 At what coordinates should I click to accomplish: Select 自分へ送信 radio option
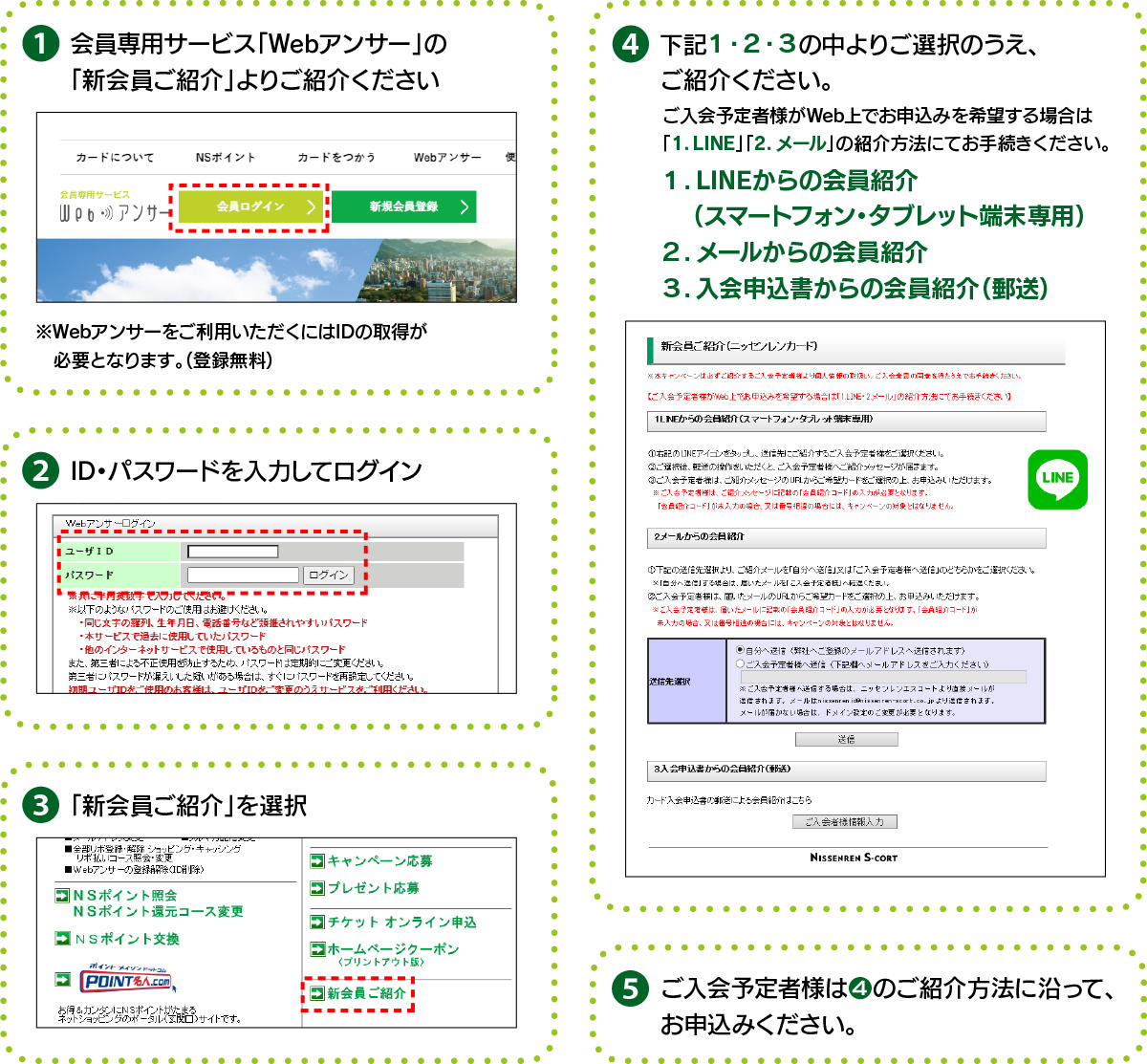pos(740,650)
